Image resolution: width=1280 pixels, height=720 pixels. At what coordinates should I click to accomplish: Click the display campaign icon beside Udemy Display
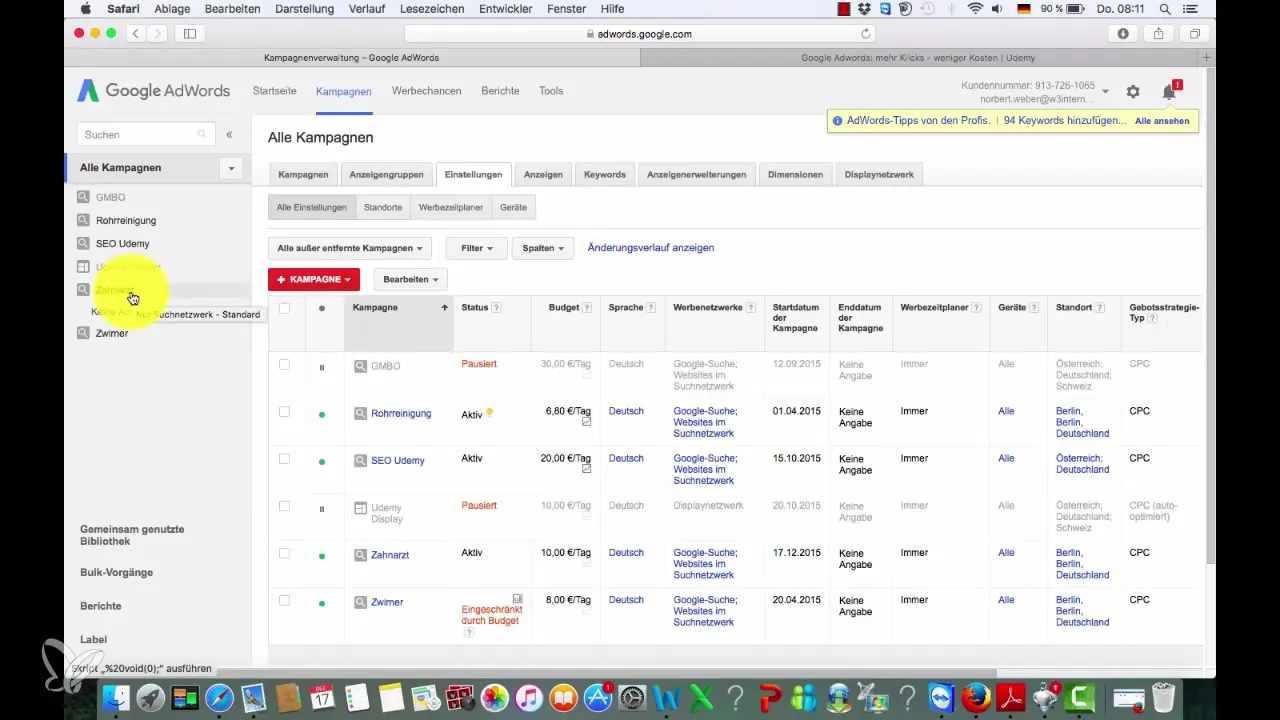pyautogui.click(x=361, y=508)
